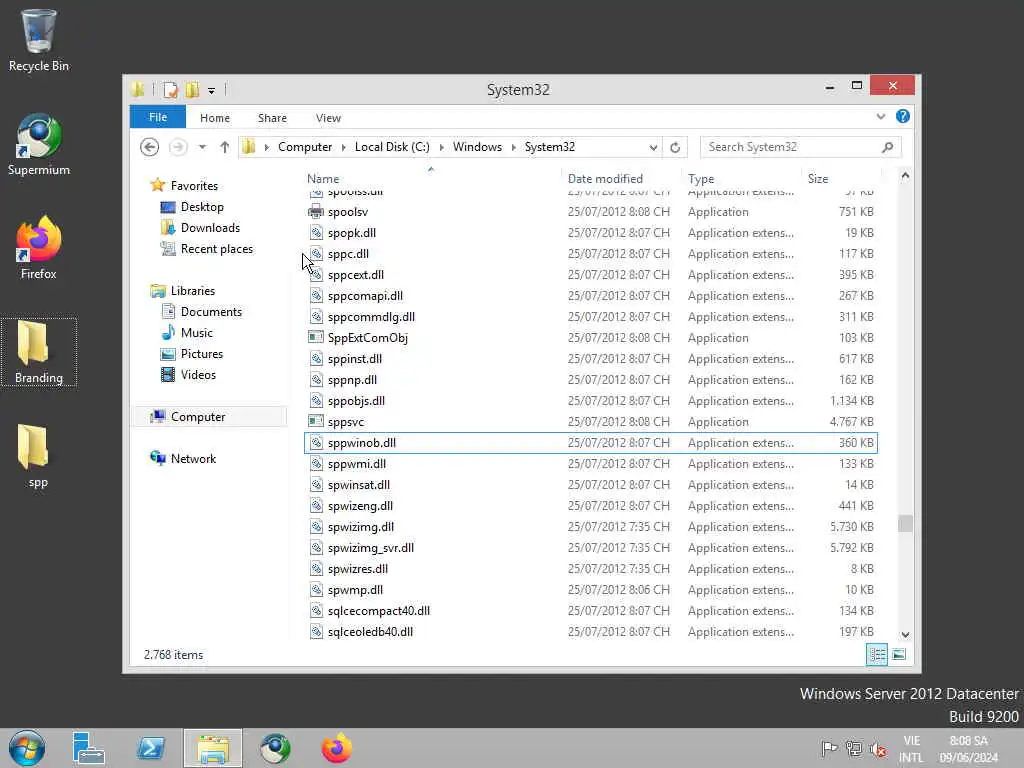
Task: Open the Home ribbon tab
Action: tap(215, 118)
